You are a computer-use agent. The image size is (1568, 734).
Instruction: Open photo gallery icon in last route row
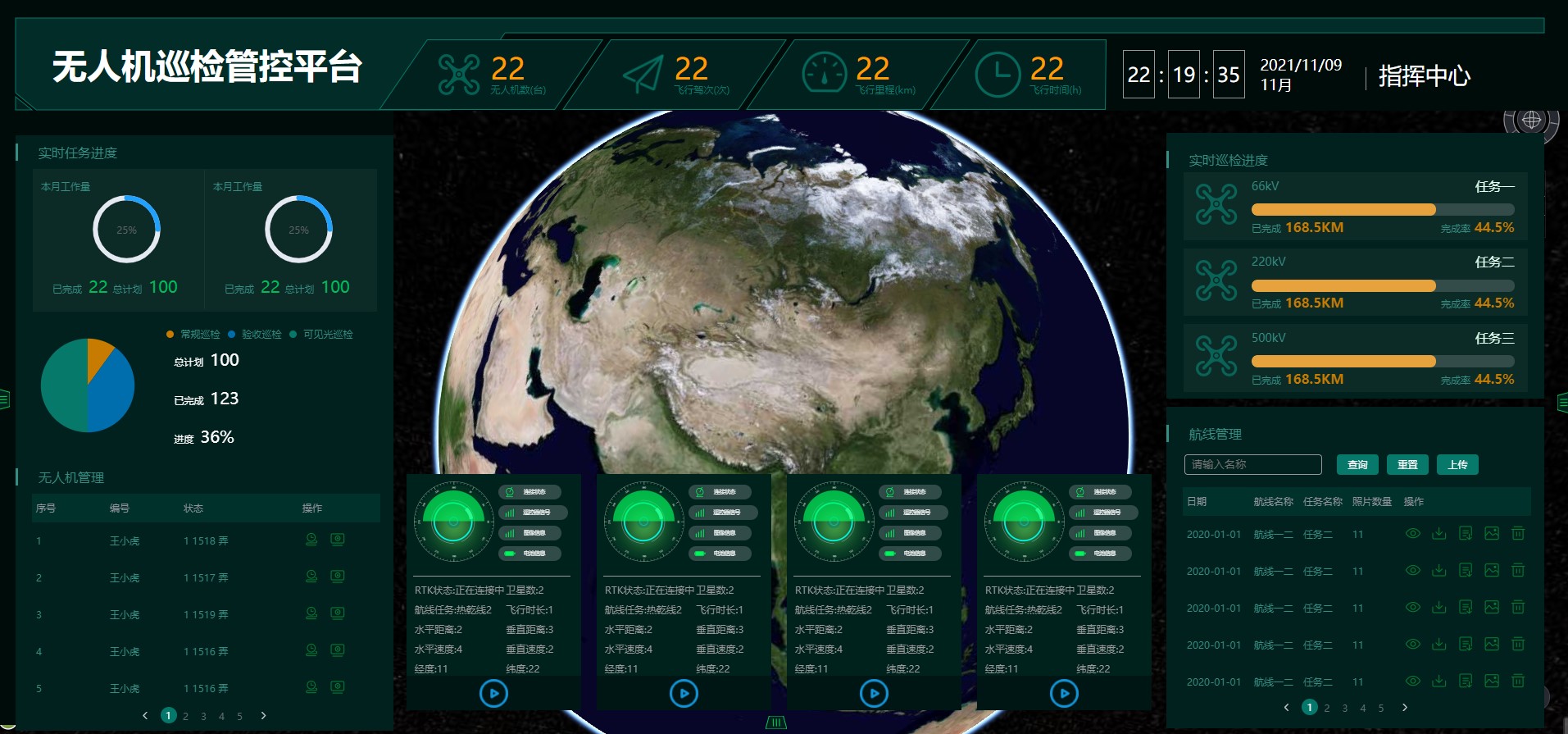(x=1492, y=681)
